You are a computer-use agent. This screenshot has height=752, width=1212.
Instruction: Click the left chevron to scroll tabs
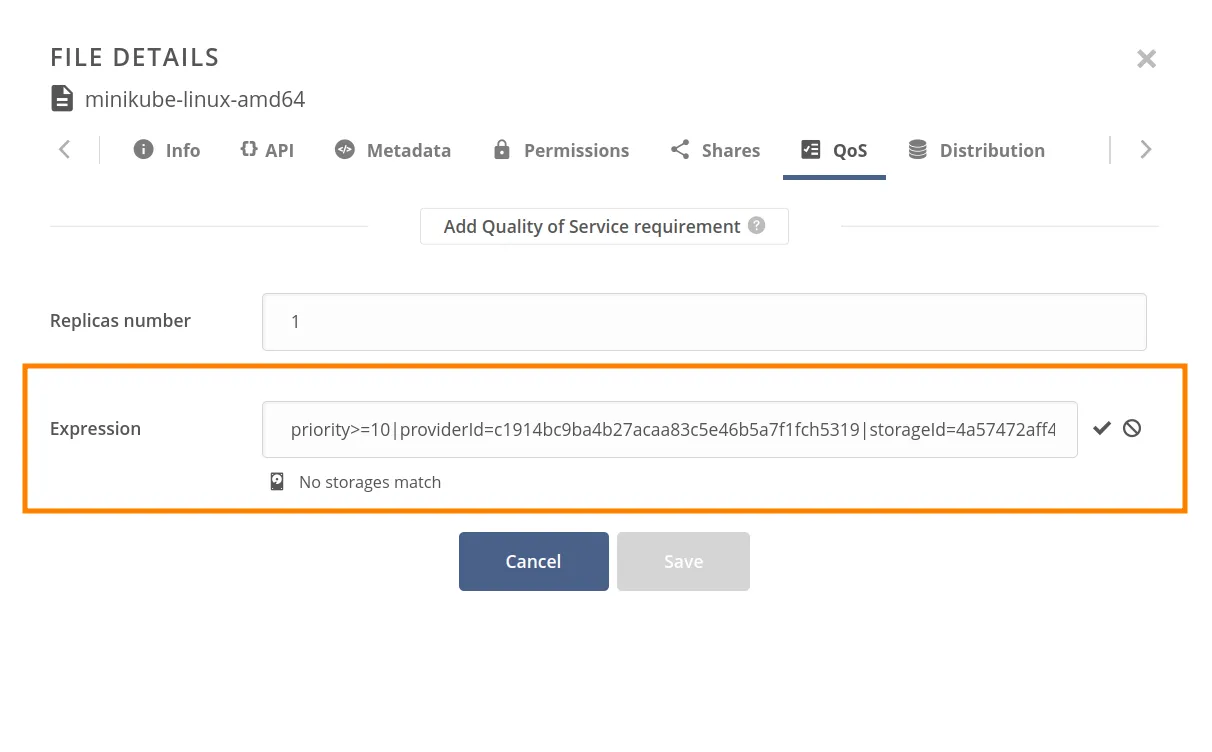click(x=63, y=149)
